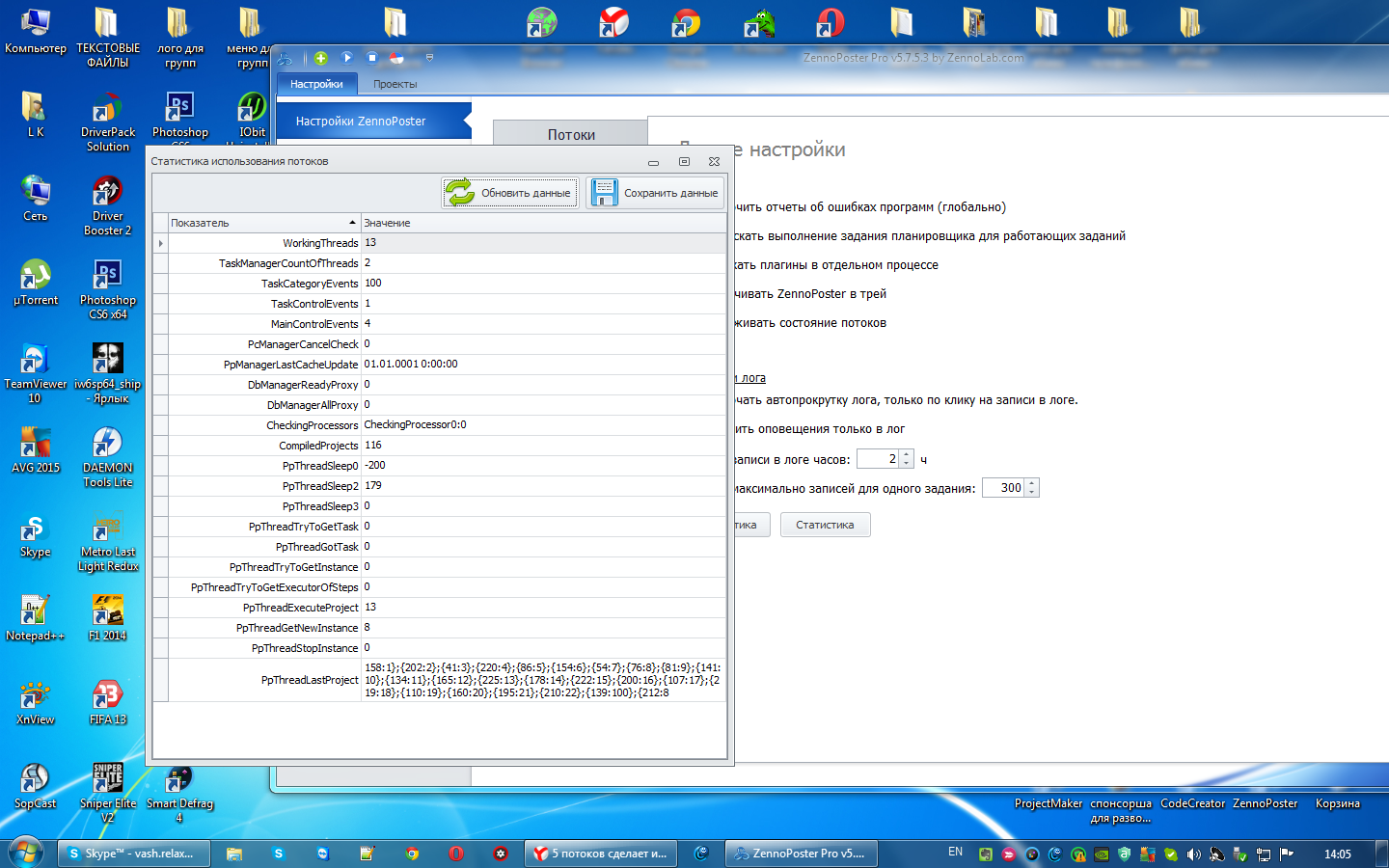This screenshot has width=1389, height=868.
Task: Open Driver Booster 2 desktop shortcut
Action: [x=107, y=205]
